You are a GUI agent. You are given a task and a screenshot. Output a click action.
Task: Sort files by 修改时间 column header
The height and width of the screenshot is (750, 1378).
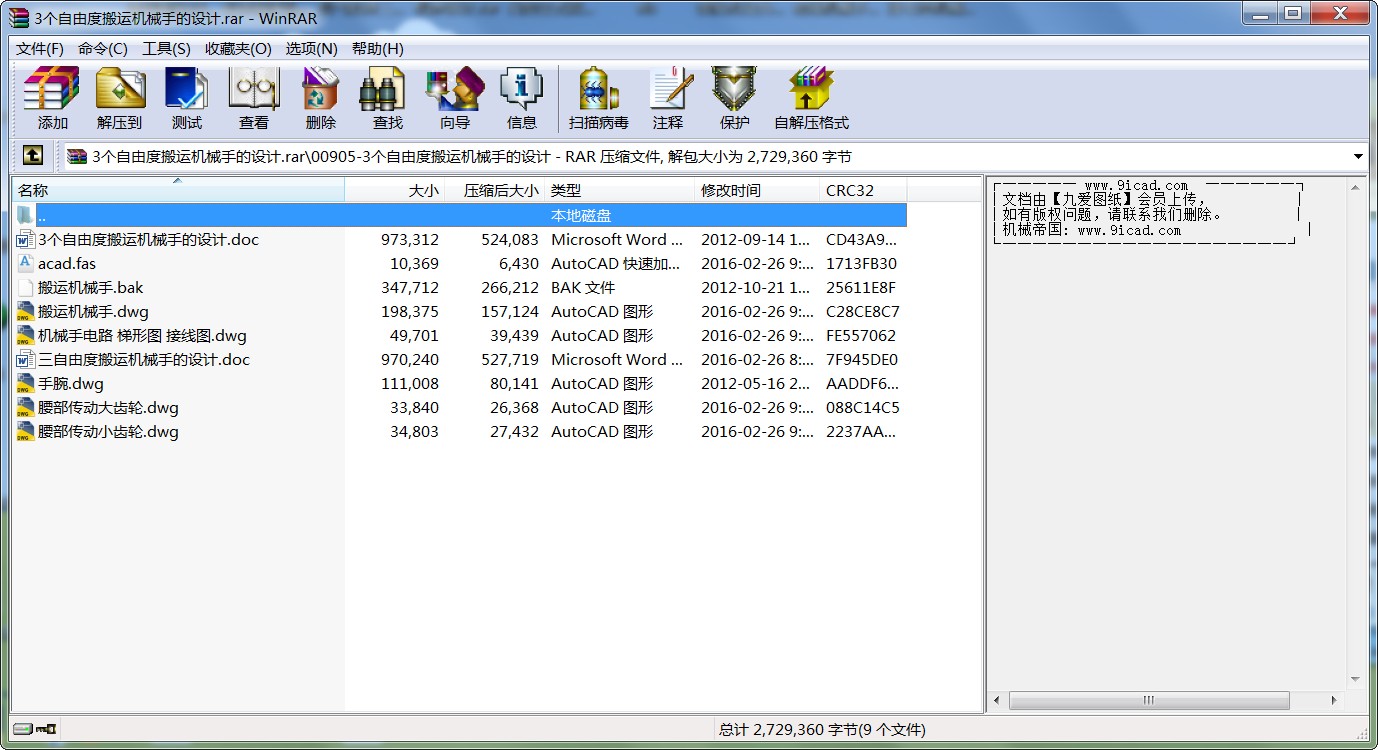pos(756,190)
